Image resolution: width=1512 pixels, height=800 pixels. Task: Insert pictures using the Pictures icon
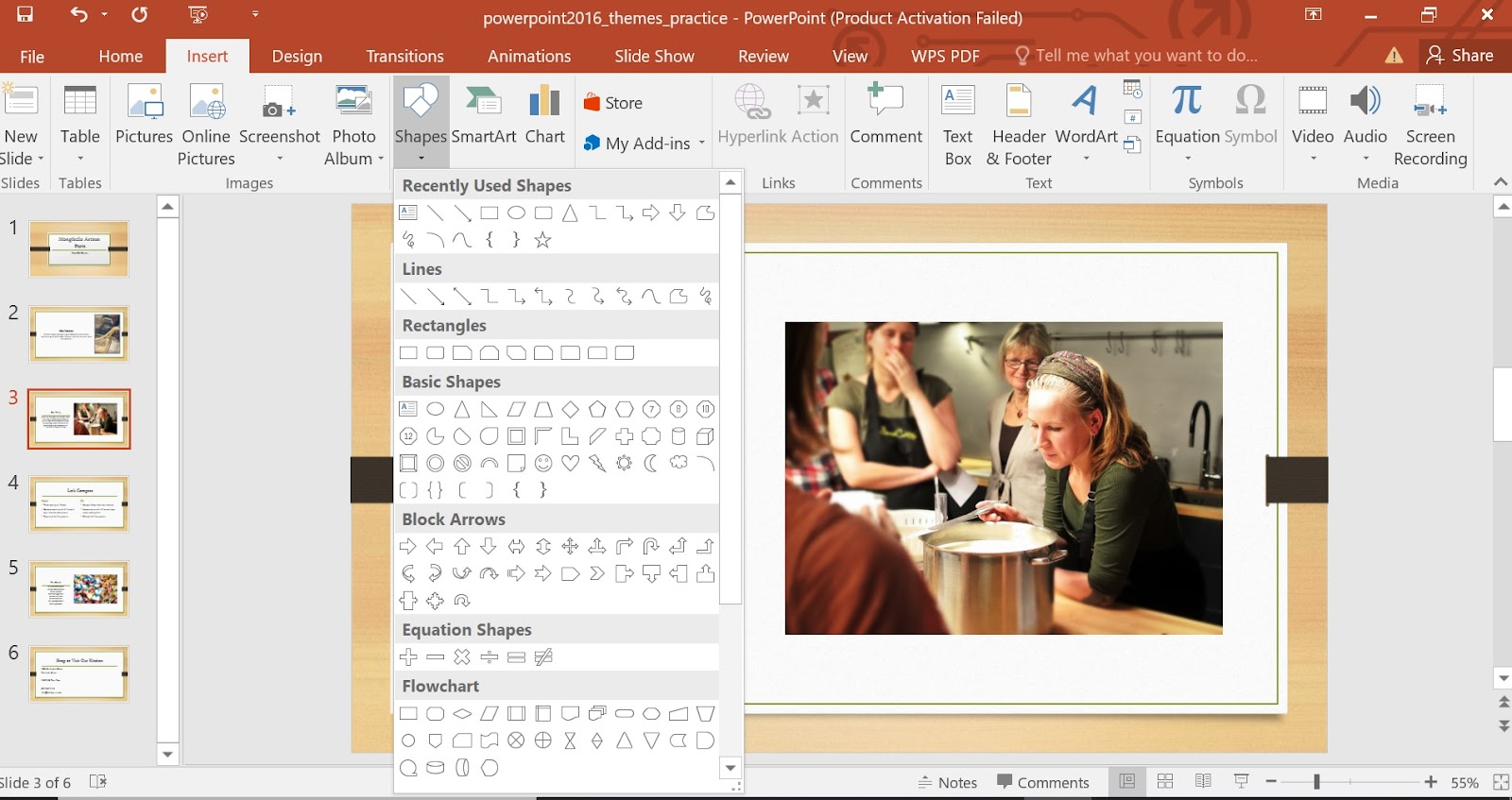tap(145, 113)
